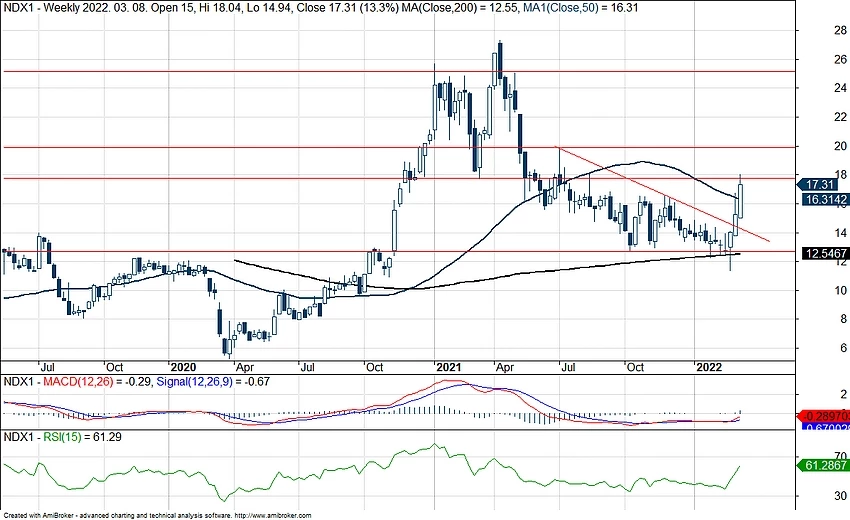Click the green RSI line's peak near 2021
Viewport: 850px width, 520px height.
coord(434,445)
